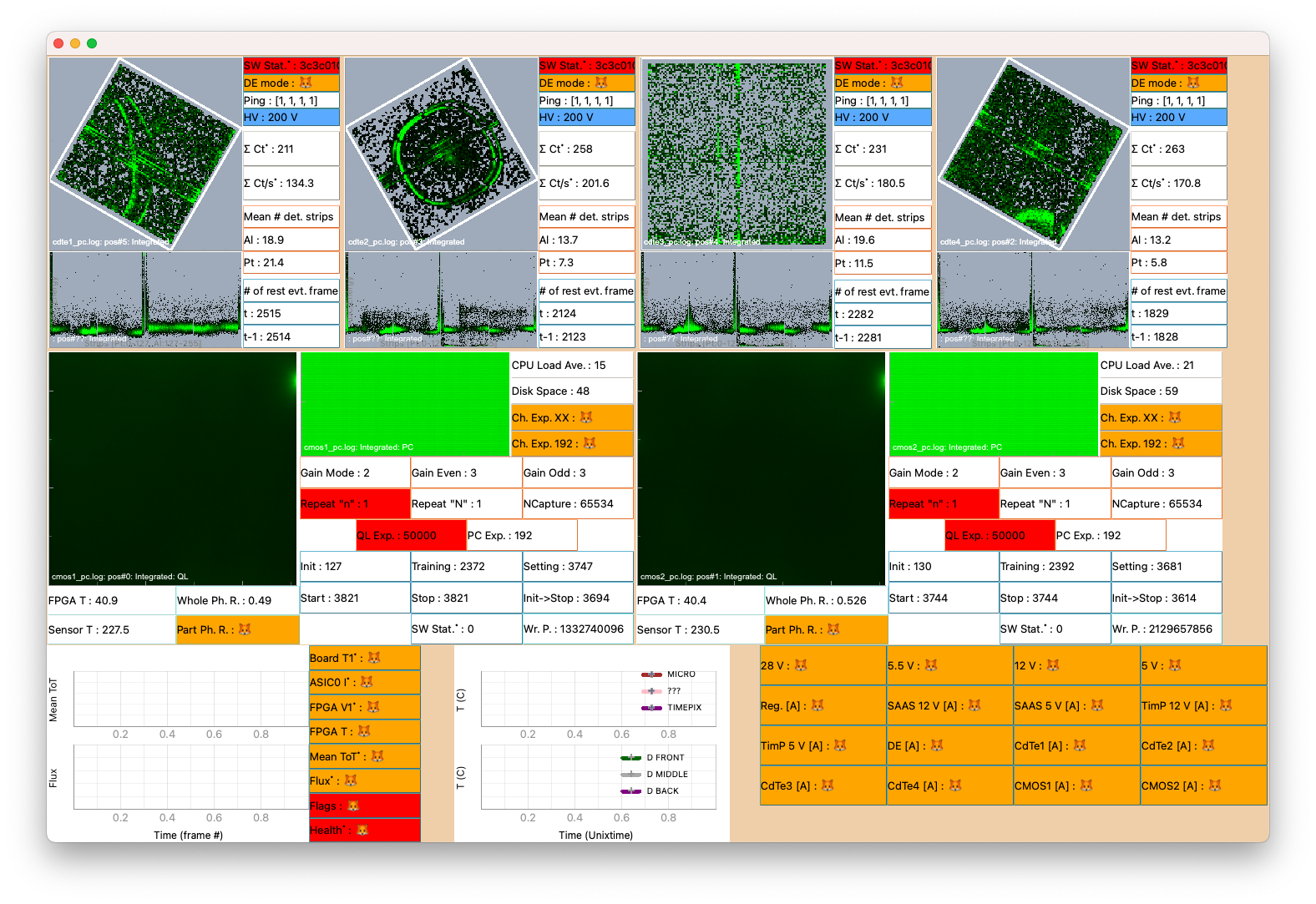Open the cdte4_pc.log detector image

coord(1033,154)
